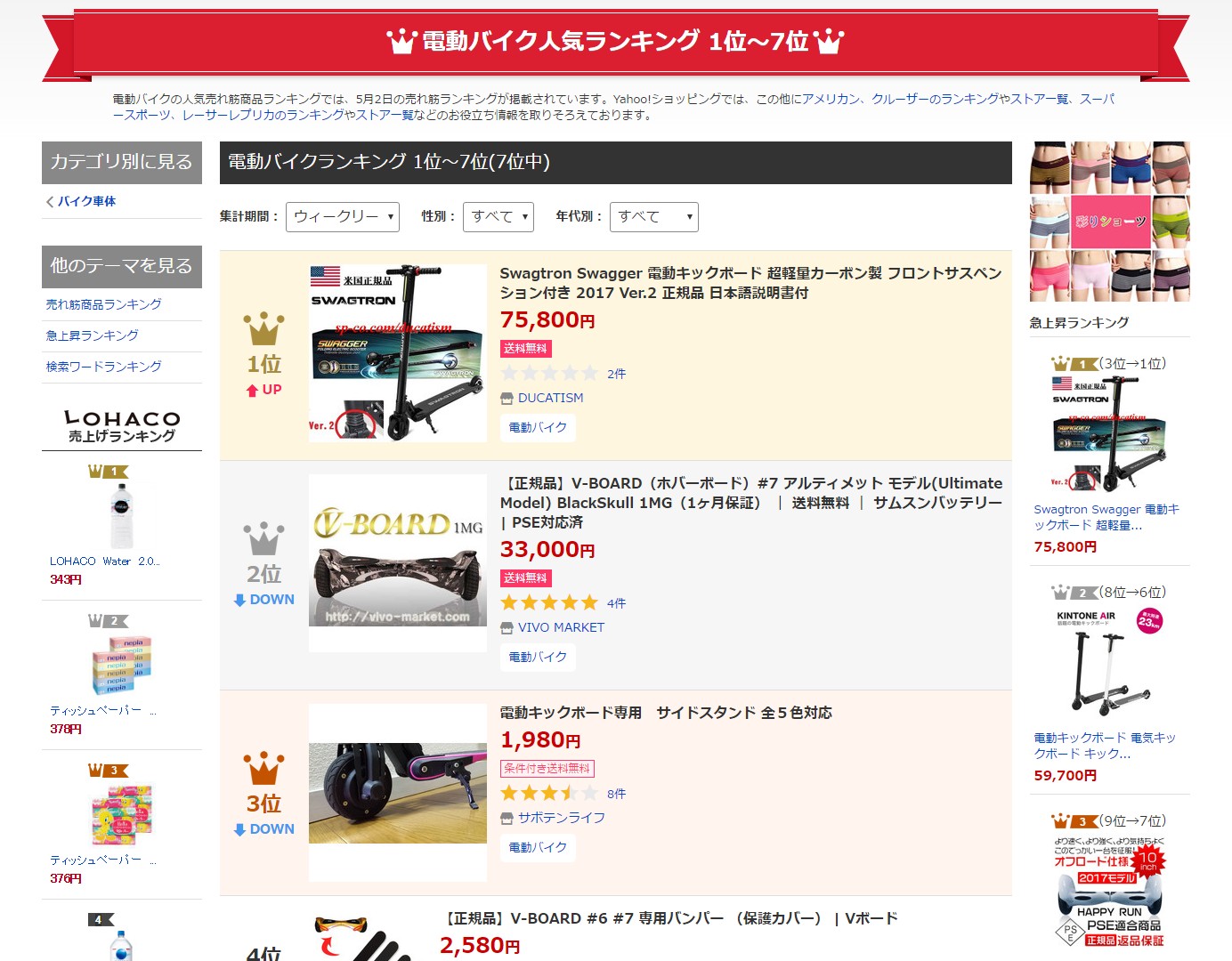
Task: Click the 急上昇 rank 1 crown badge
Action: 1074,364
